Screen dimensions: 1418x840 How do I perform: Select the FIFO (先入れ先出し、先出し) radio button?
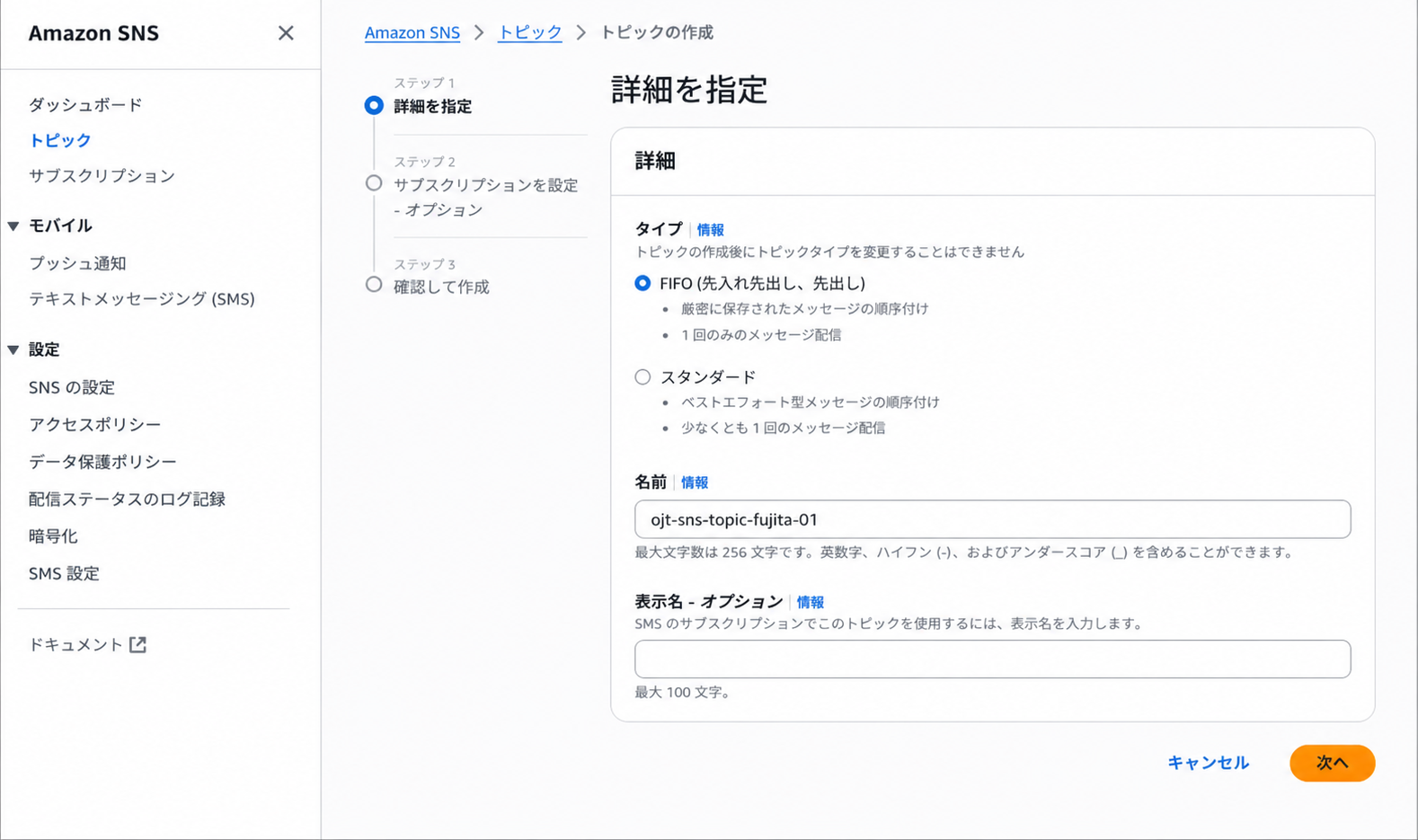643,283
